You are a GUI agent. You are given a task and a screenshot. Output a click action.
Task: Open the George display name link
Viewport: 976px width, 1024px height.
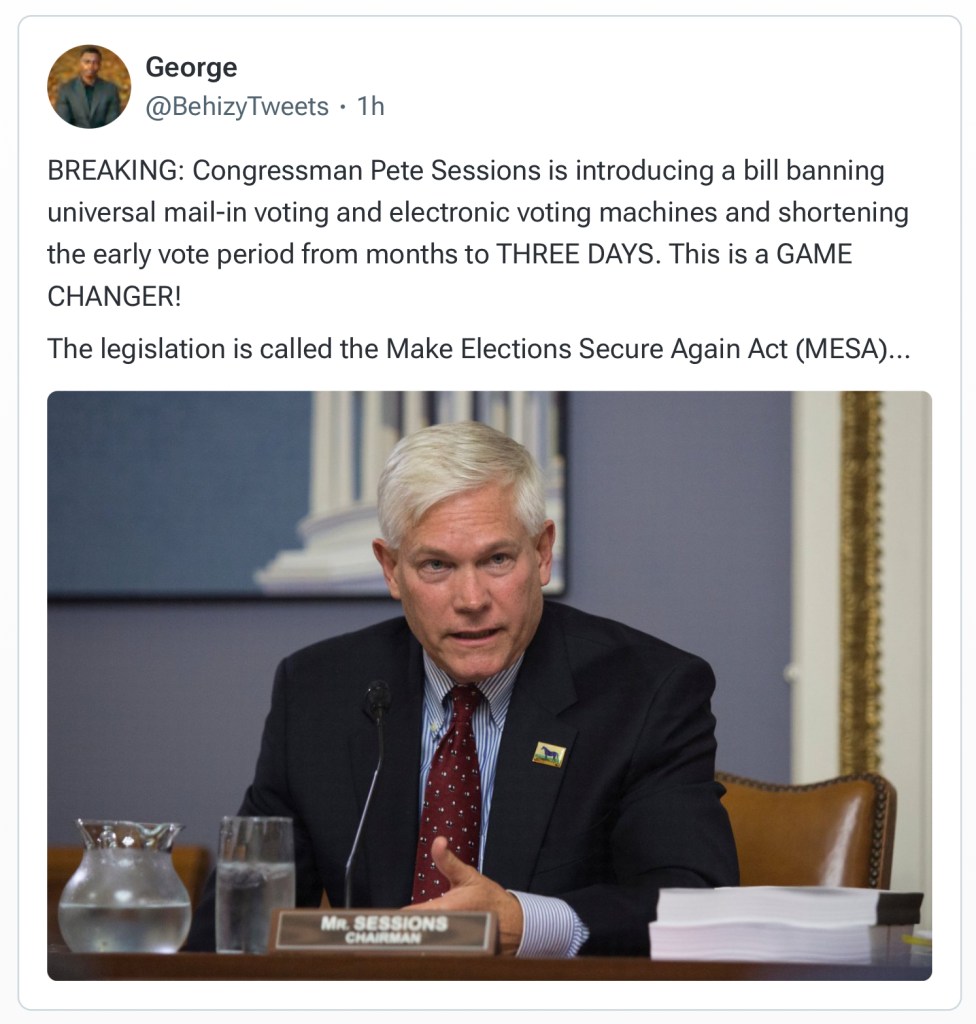click(191, 68)
